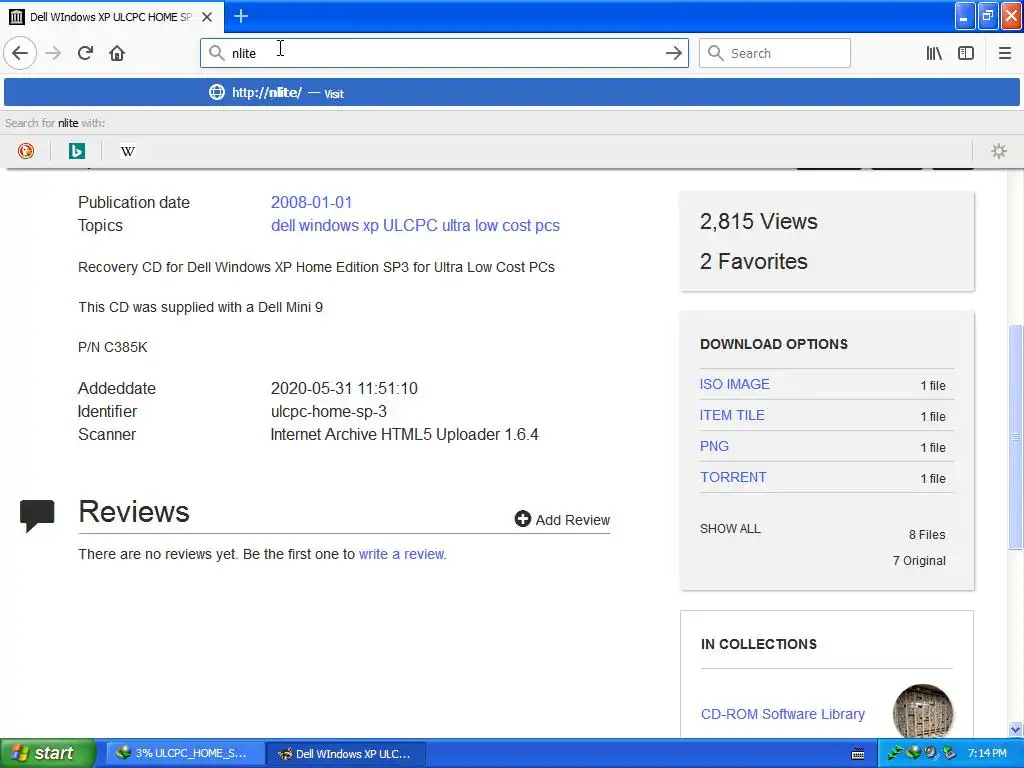
Task: Search nlite with DuckDuckGo icon
Action: [x=25, y=151]
